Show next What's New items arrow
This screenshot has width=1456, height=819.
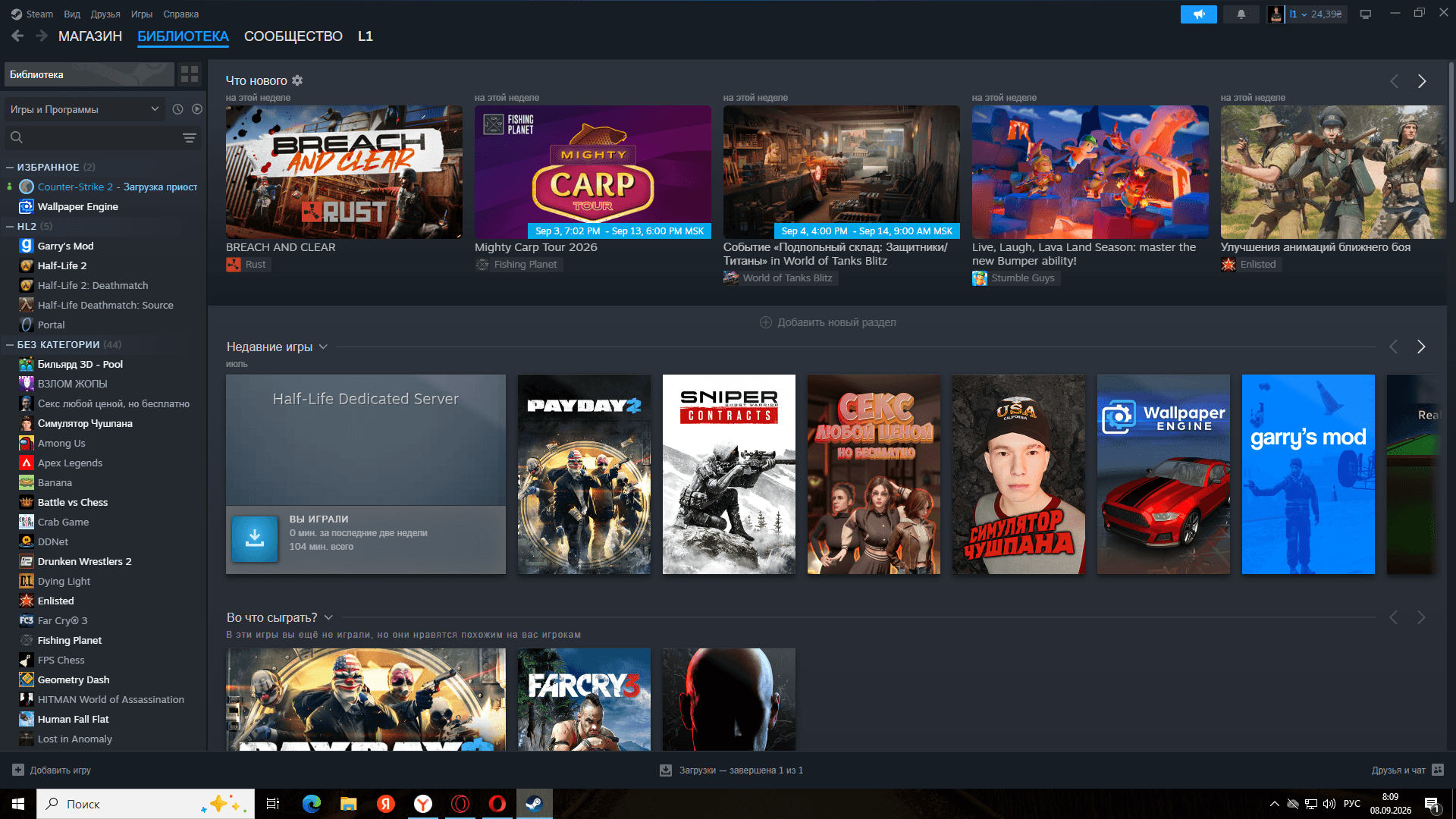pos(1422,81)
